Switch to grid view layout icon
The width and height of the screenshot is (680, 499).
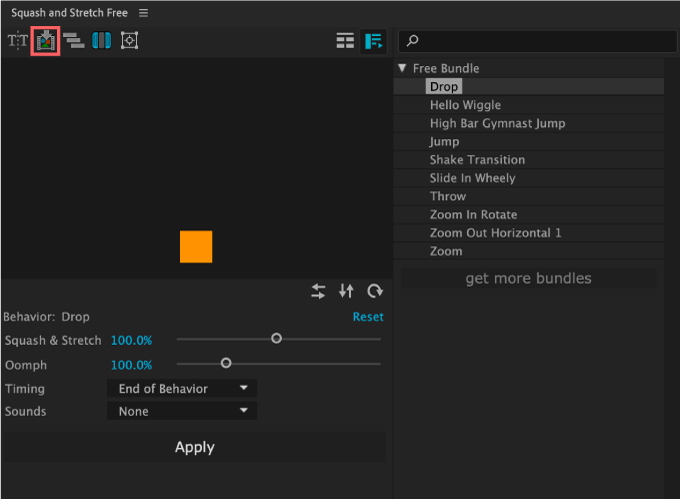[345, 41]
